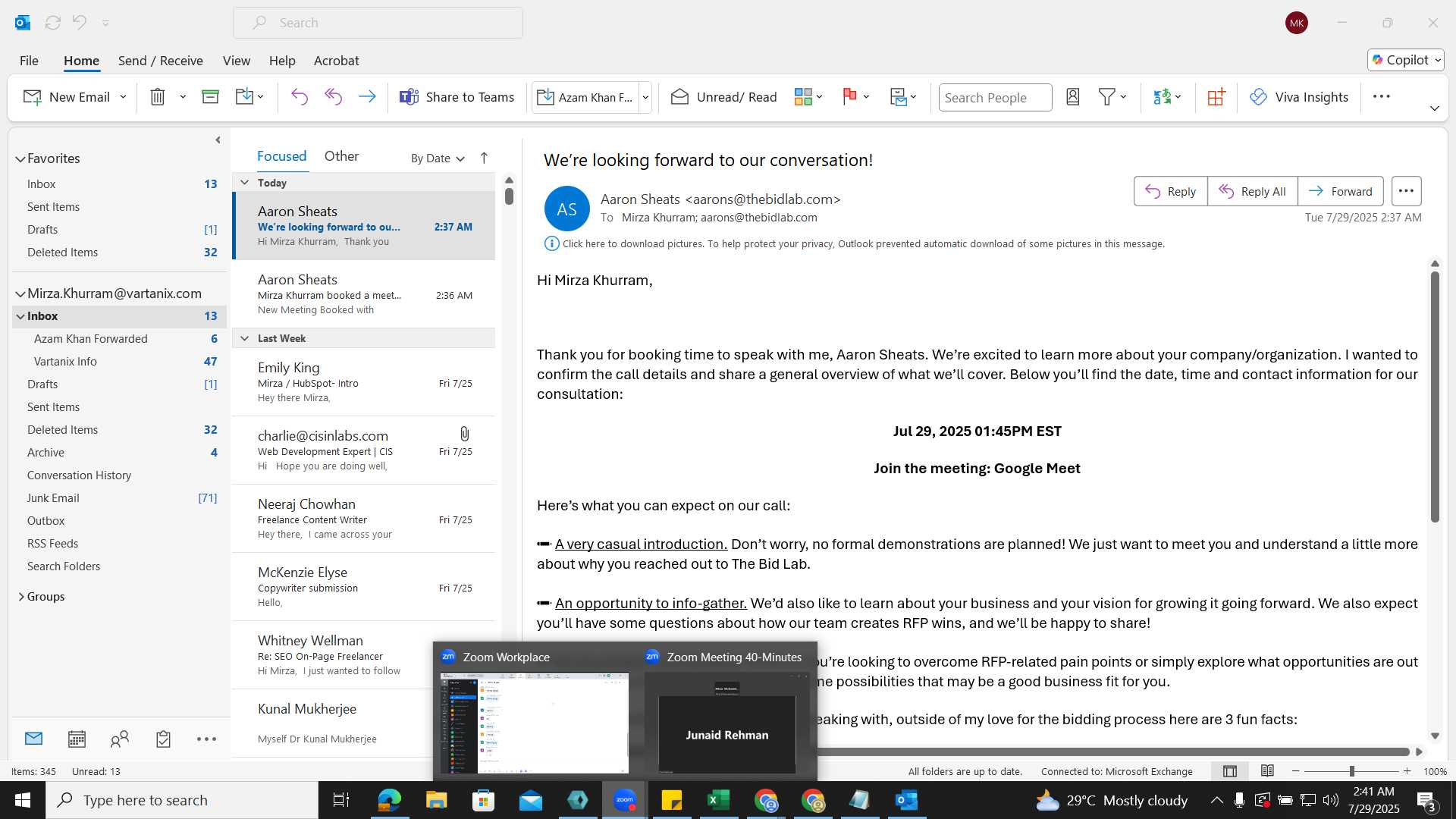Open the File menu
Screen dimensions: 1456x819
pyautogui.click(x=29, y=60)
